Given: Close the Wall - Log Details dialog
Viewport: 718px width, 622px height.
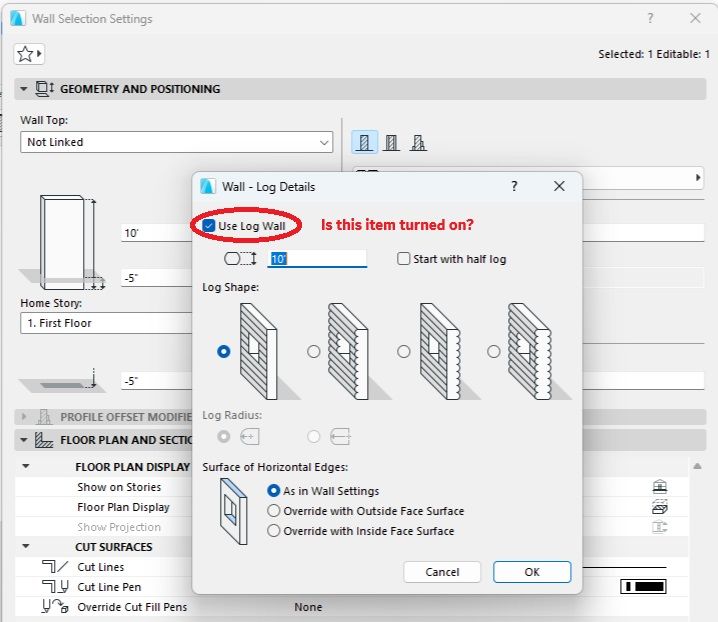Looking at the screenshot, I should pyautogui.click(x=559, y=186).
